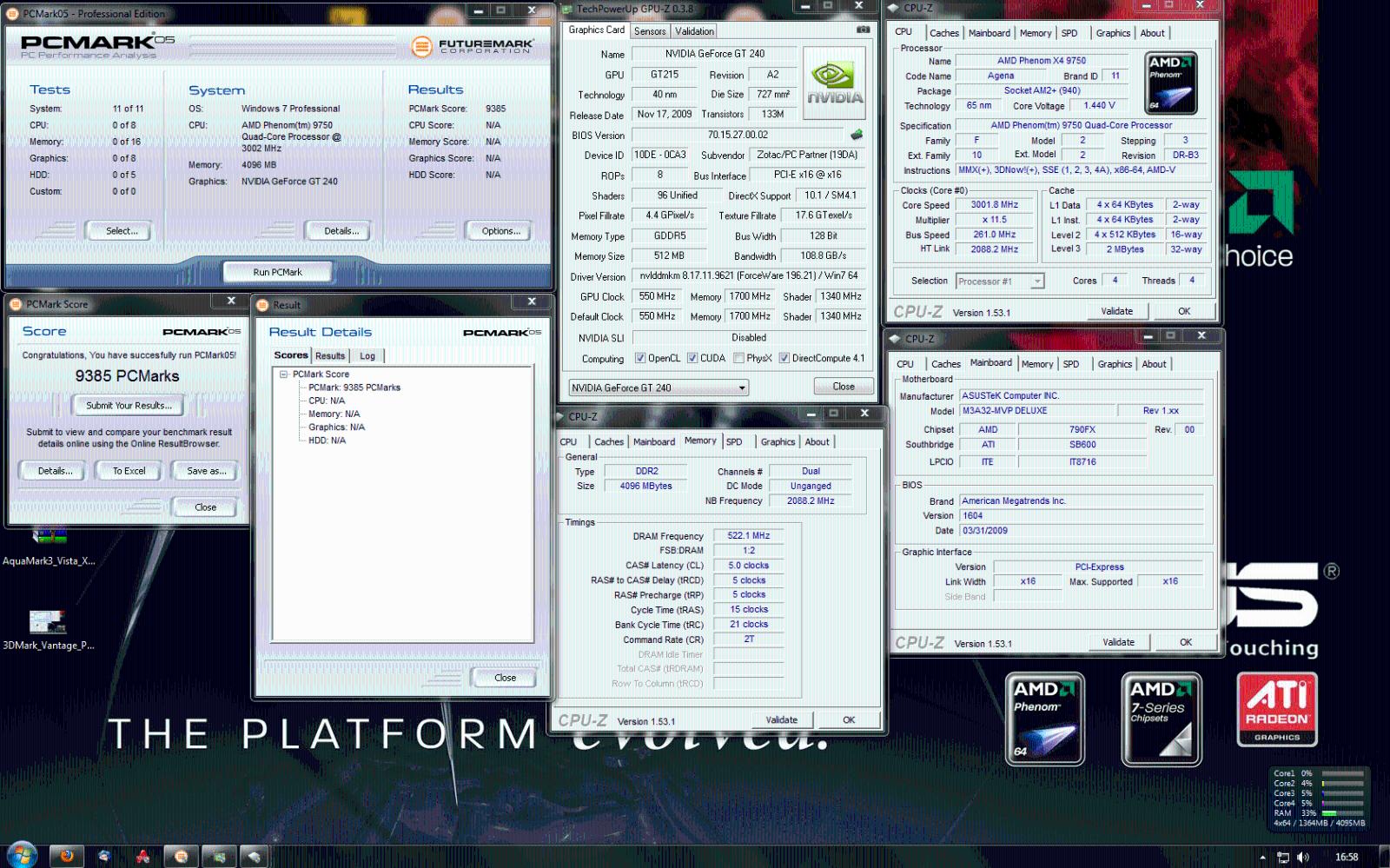Open the AquaMark3_Vista desktop shortcut
The width and height of the screenshot is (1390, 868).
(x=49, y=546)
